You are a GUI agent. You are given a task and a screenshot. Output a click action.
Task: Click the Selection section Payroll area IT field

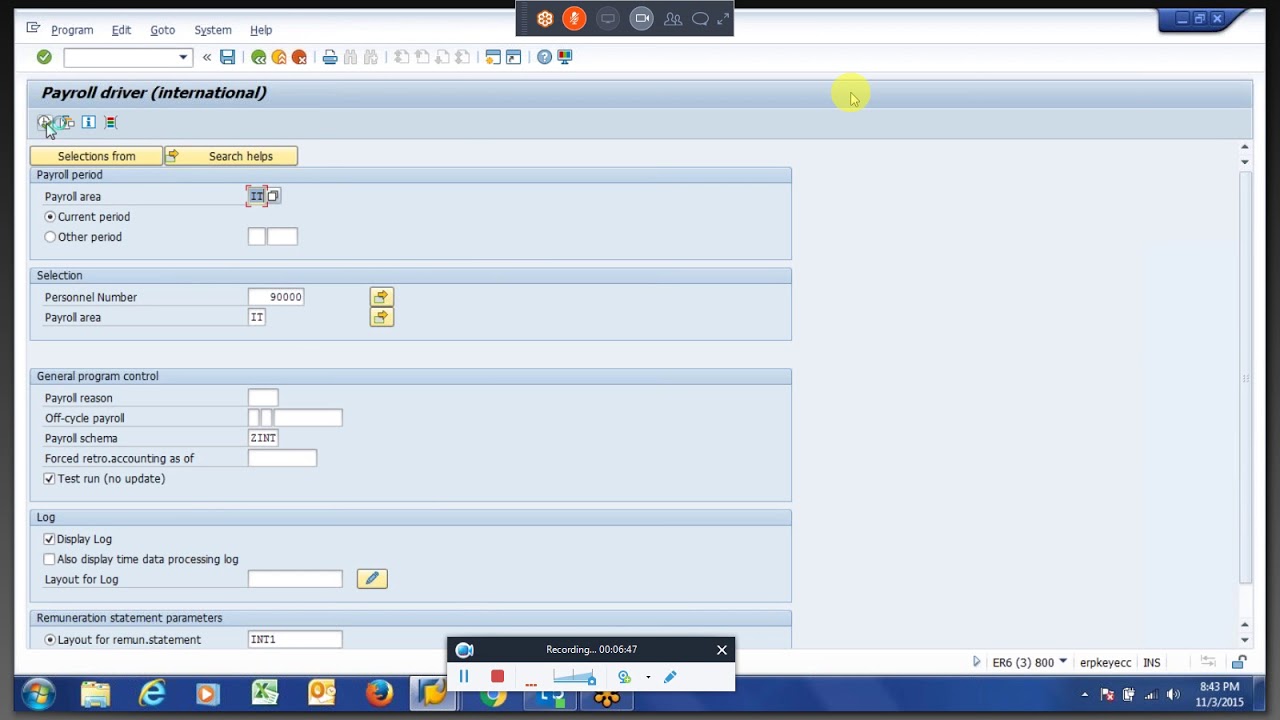pos(257,317)
